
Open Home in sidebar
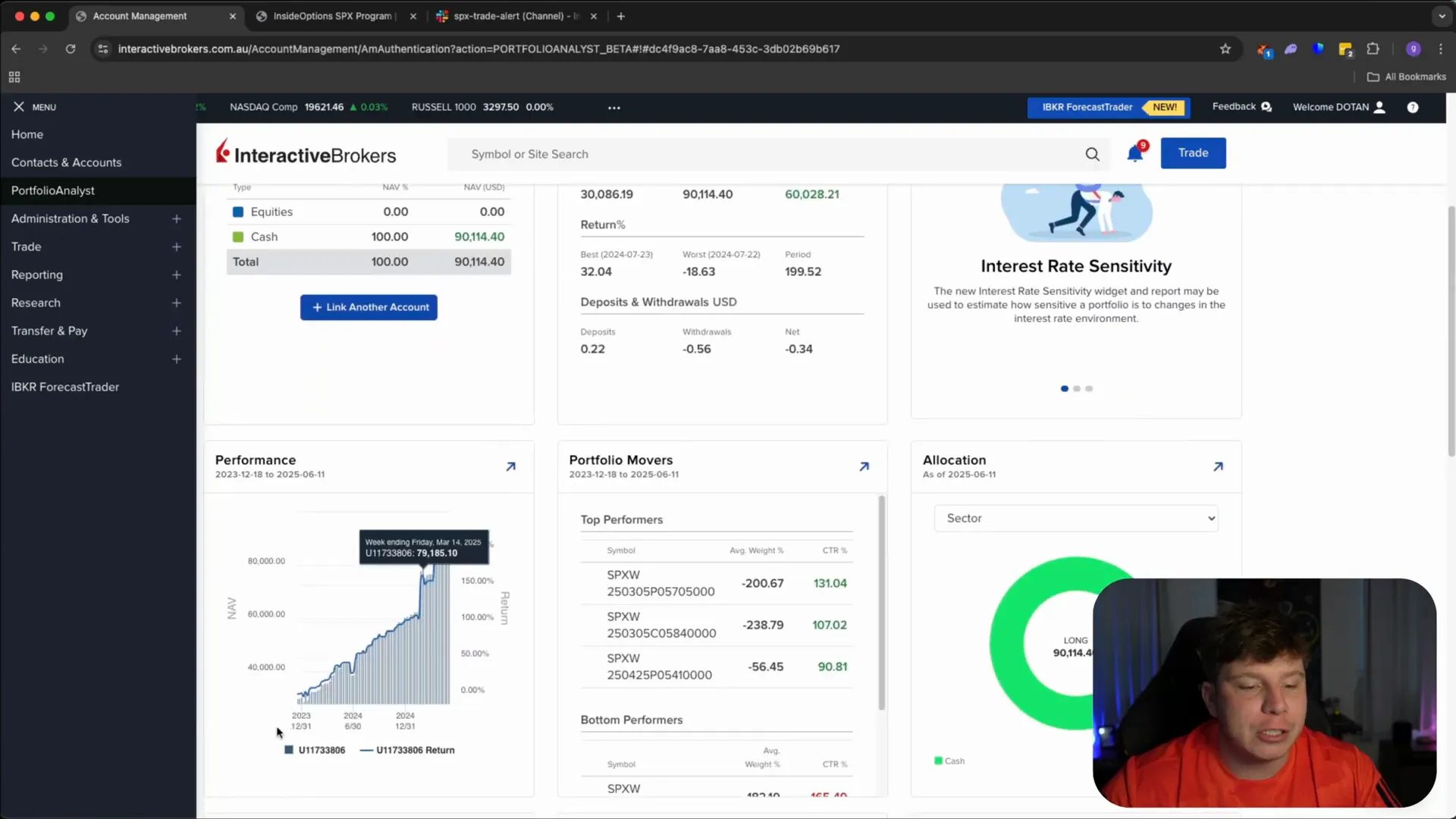click(27, 134)
